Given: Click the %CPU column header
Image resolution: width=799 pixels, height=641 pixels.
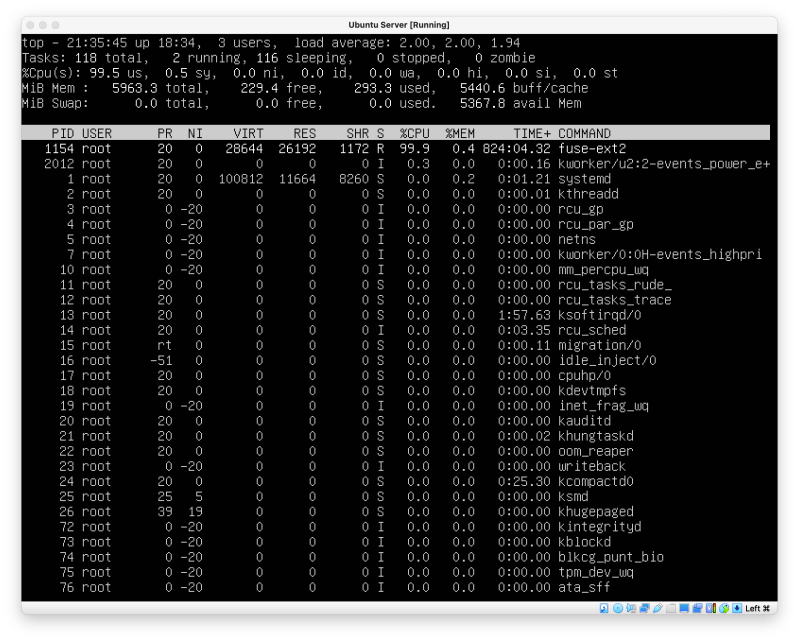Looking at the screenshot, I should tap(414, 133).
